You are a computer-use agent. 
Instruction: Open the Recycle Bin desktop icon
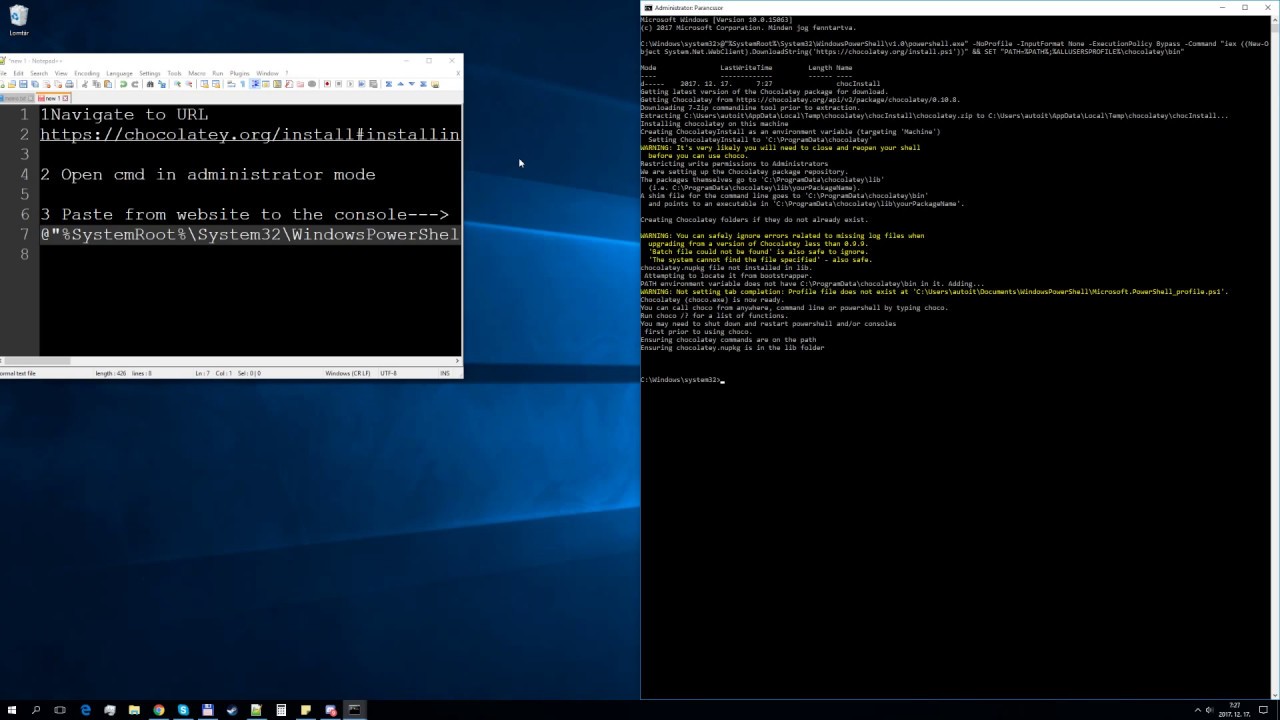click(18, 20)
